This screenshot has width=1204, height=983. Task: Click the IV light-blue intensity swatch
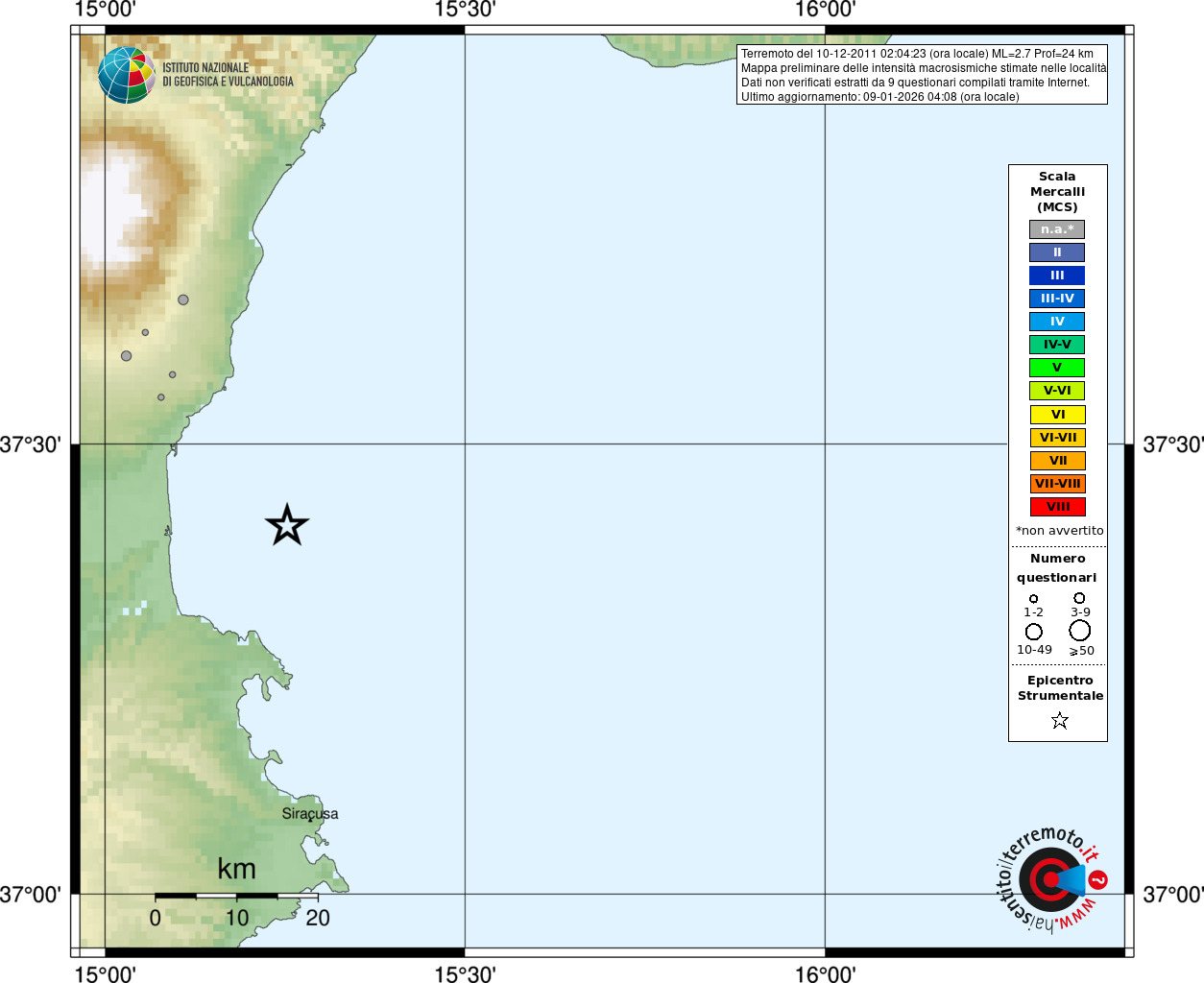point(1057,322)
